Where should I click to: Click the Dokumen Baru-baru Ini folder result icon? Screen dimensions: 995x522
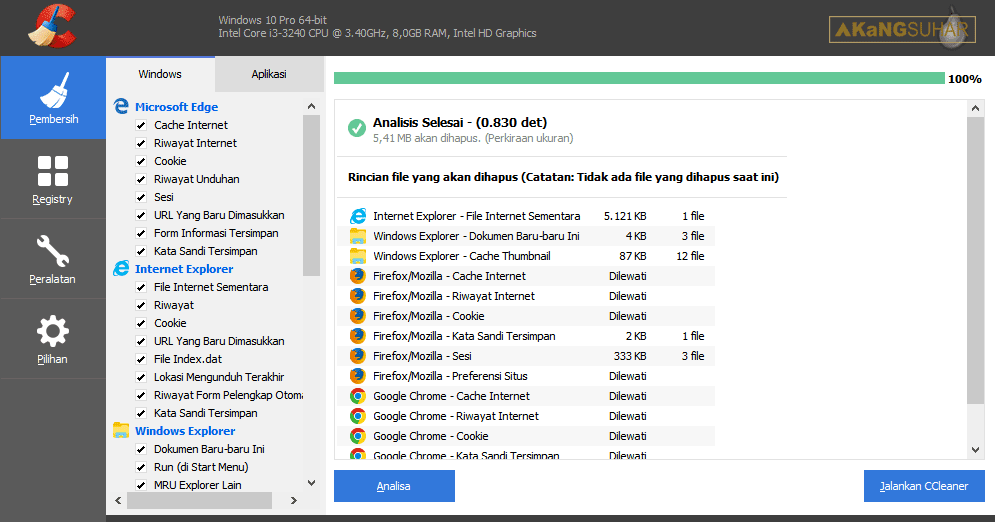pyautogui.click(x=358, y=236)
